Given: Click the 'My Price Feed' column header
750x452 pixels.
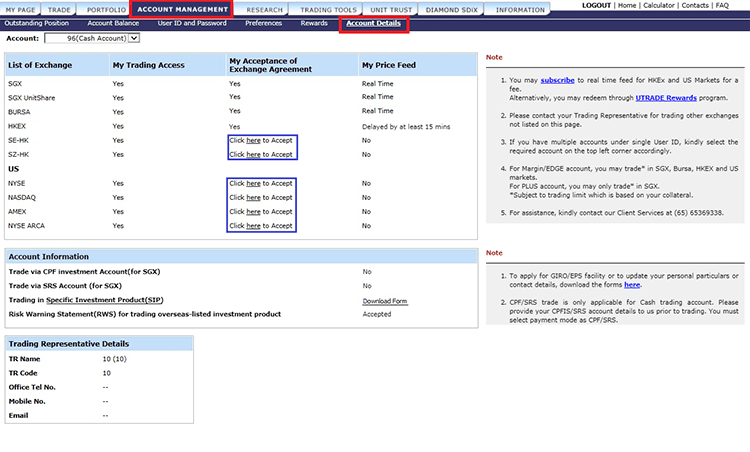Looking at the screenshot, I should 389,65.
